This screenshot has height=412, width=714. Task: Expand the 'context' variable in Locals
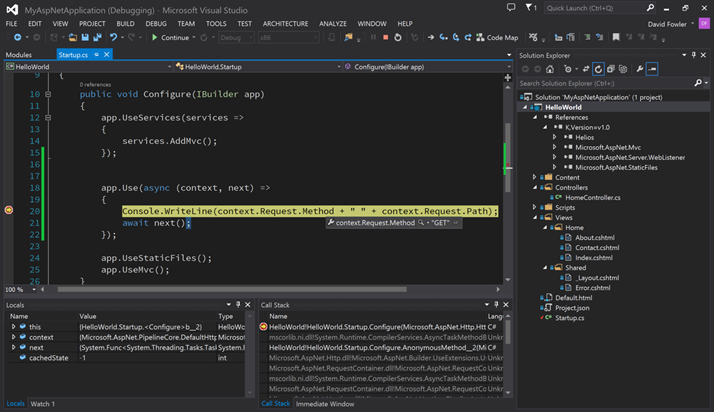pos(14,337)
